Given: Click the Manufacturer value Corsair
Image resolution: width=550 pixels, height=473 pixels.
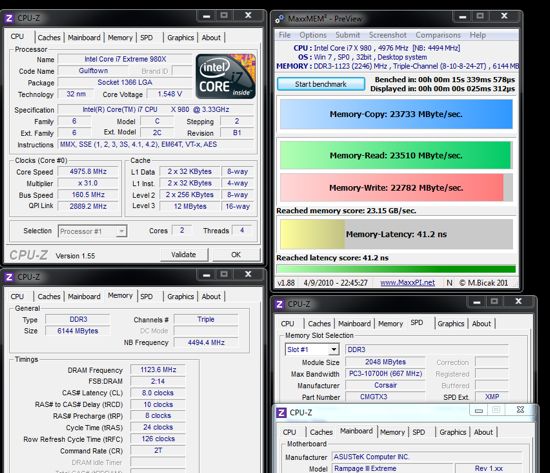Looking at the screenshot, I should coord(385,385).
